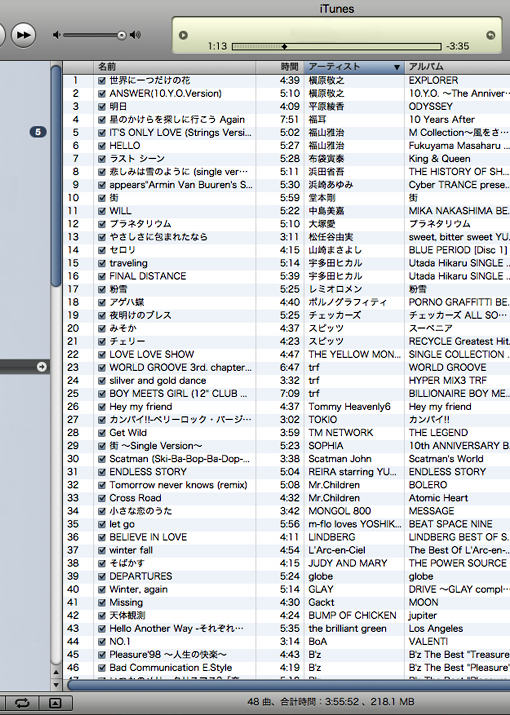This screenshot has width=510, height=715.
Task: Sort by the 名前 column header
Action: (x=175, y=67)
